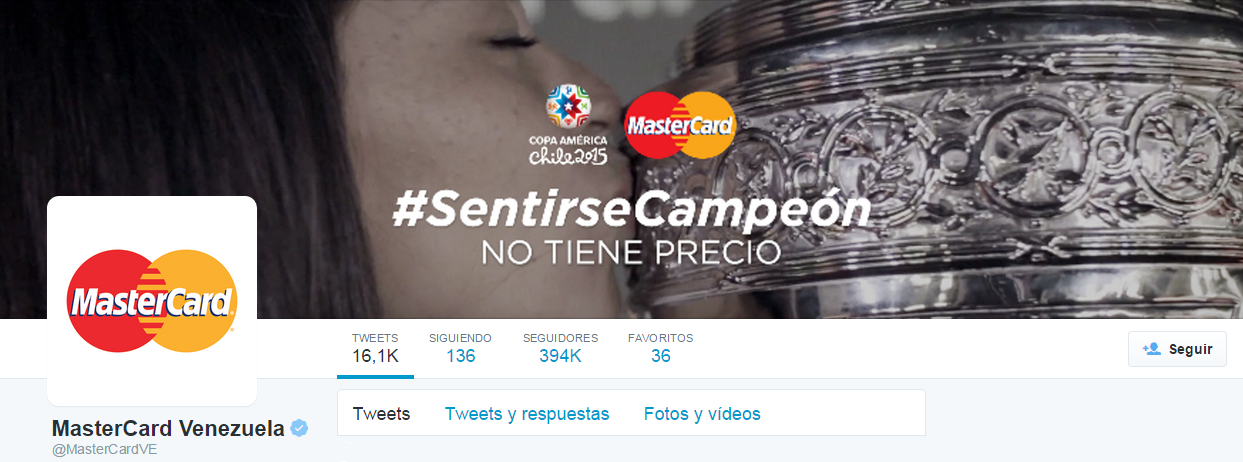Open the Tweets count 16,1K stat
1243x462 pixels.
(x=375, y=348)
